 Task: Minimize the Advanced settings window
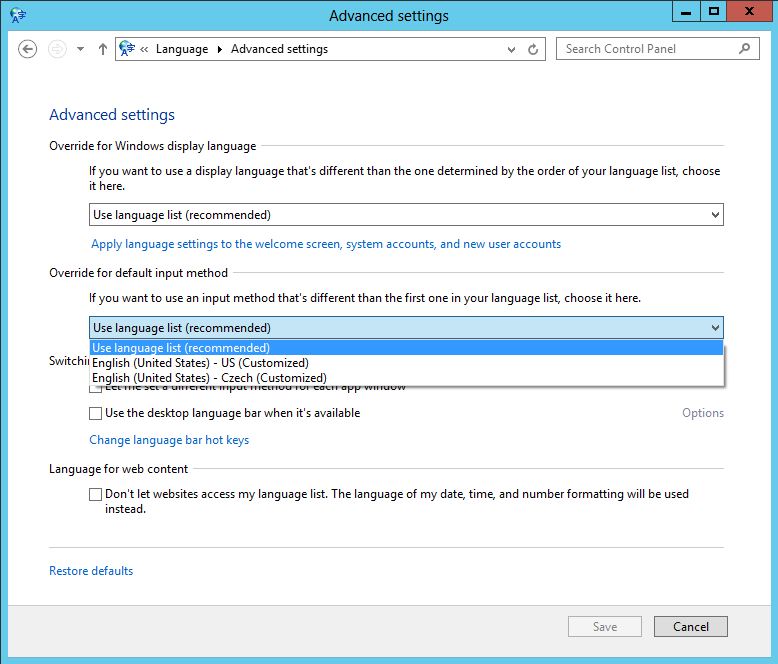click(686, 12)
